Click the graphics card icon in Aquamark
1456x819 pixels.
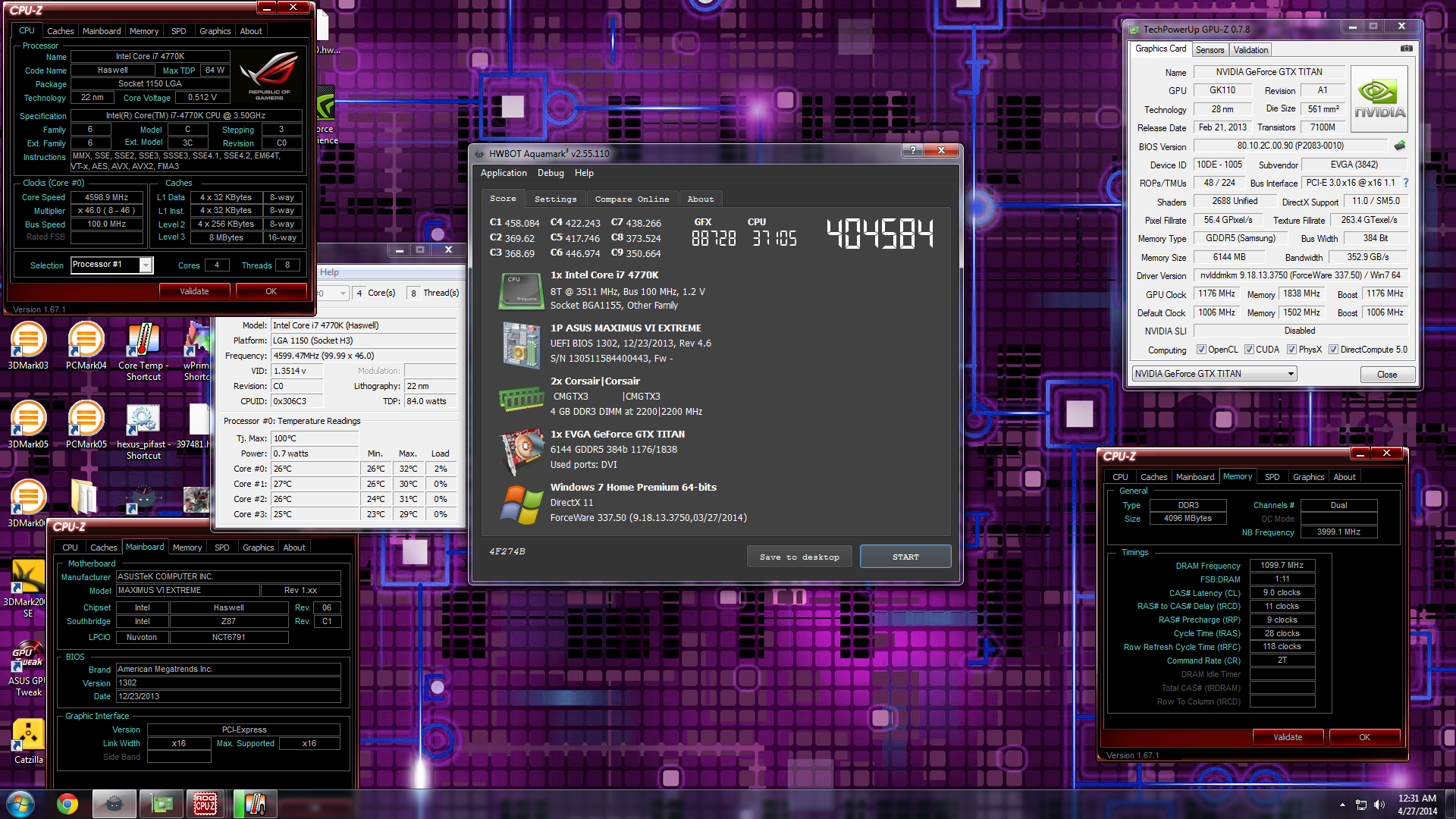pyautogui.click(x=521, y=450)
